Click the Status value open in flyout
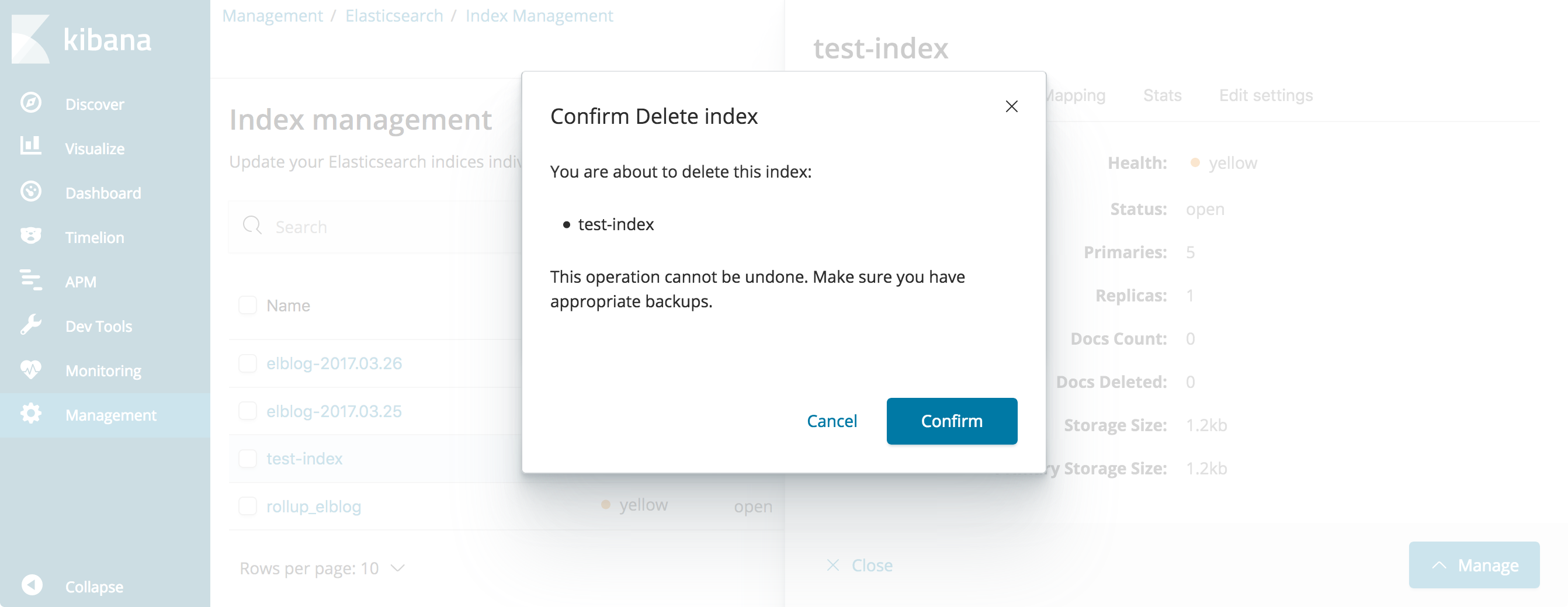This screenshot has height=607, width=1568. 1205,209
